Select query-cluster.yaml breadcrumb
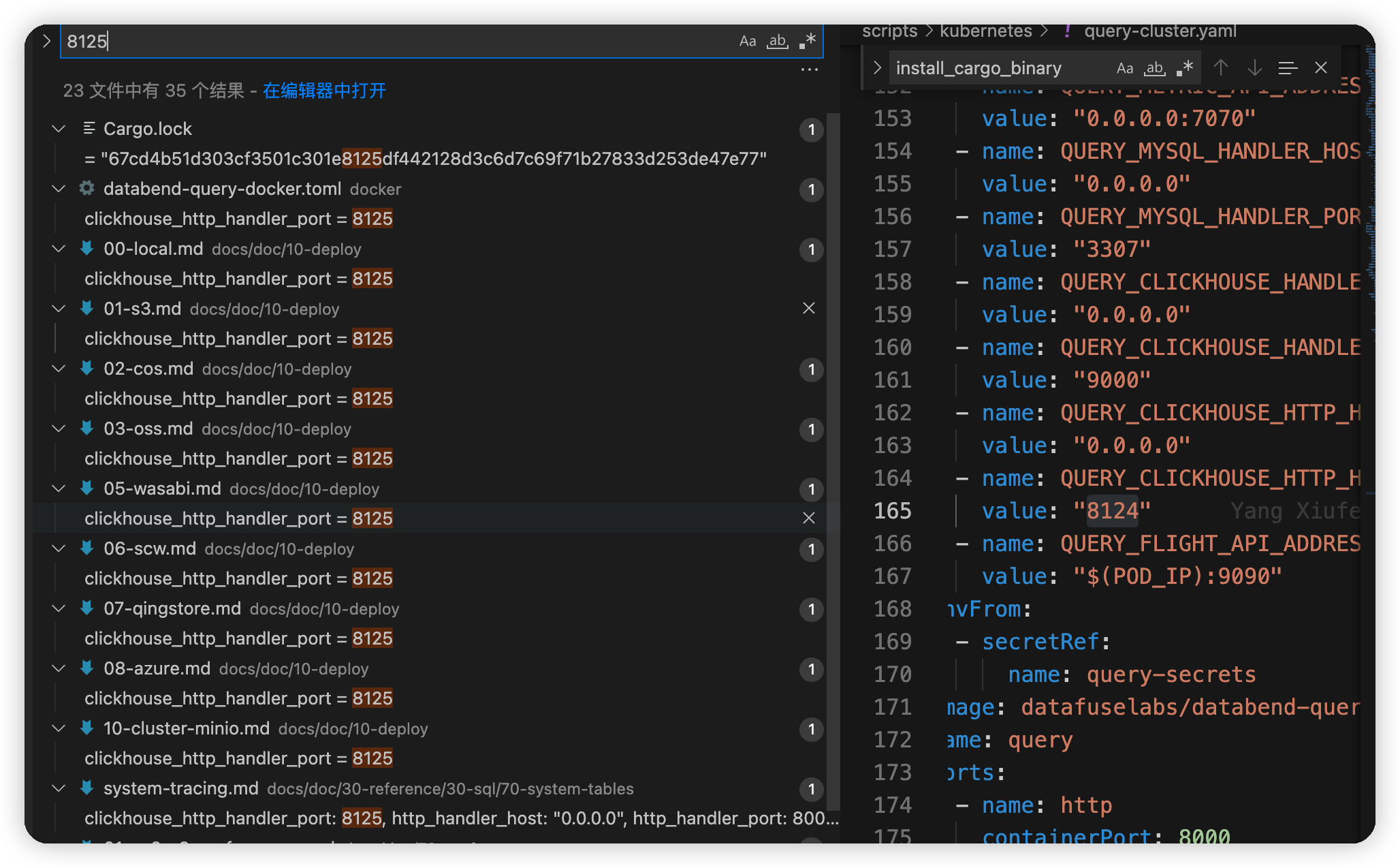 pos(1160,31)
